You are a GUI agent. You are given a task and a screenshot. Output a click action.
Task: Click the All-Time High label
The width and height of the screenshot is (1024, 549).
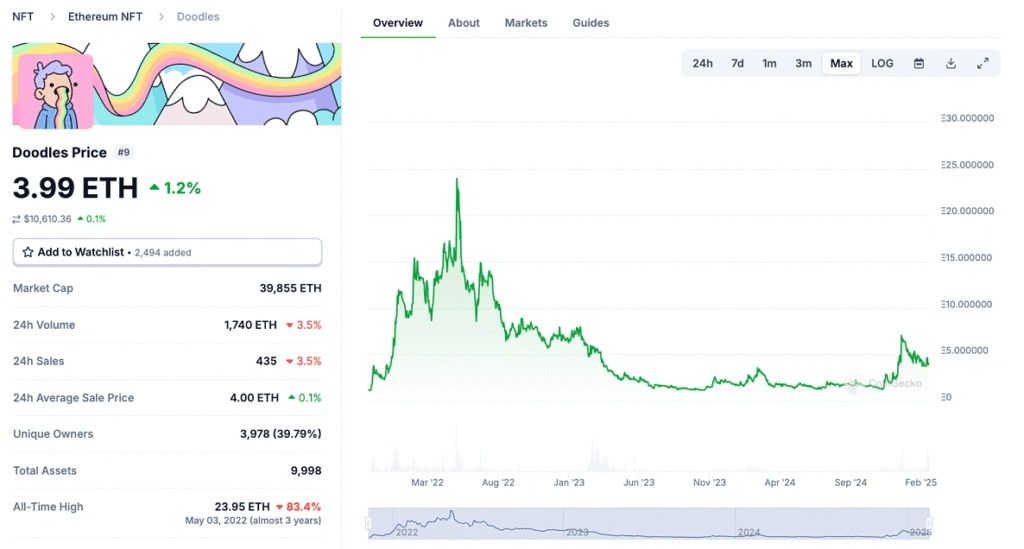click(x=48, y=507)
